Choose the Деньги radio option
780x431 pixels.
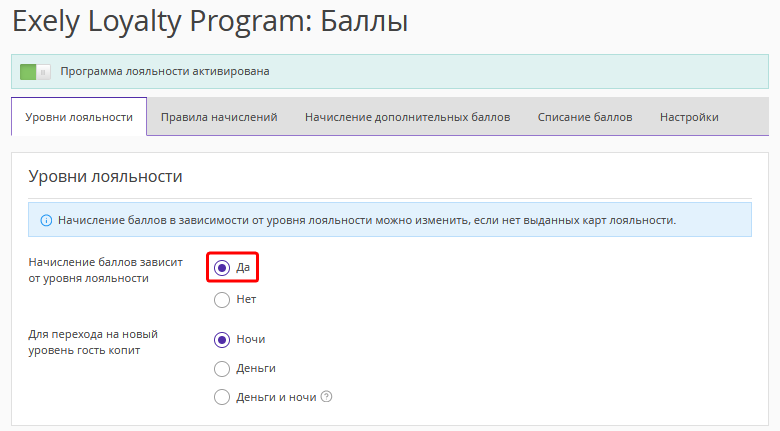(222, 369)
